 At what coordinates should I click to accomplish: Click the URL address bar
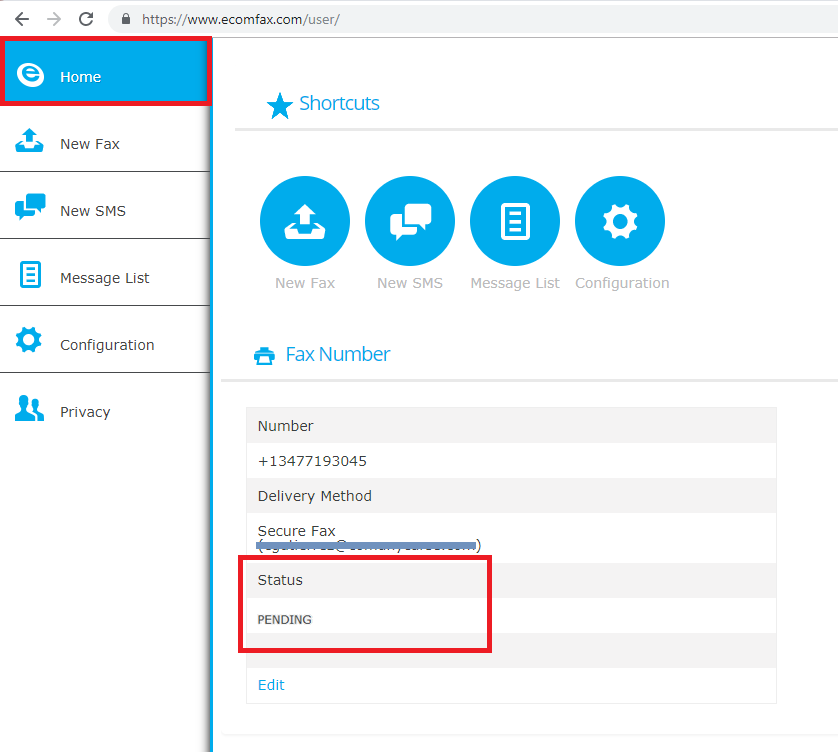(476, 19)
